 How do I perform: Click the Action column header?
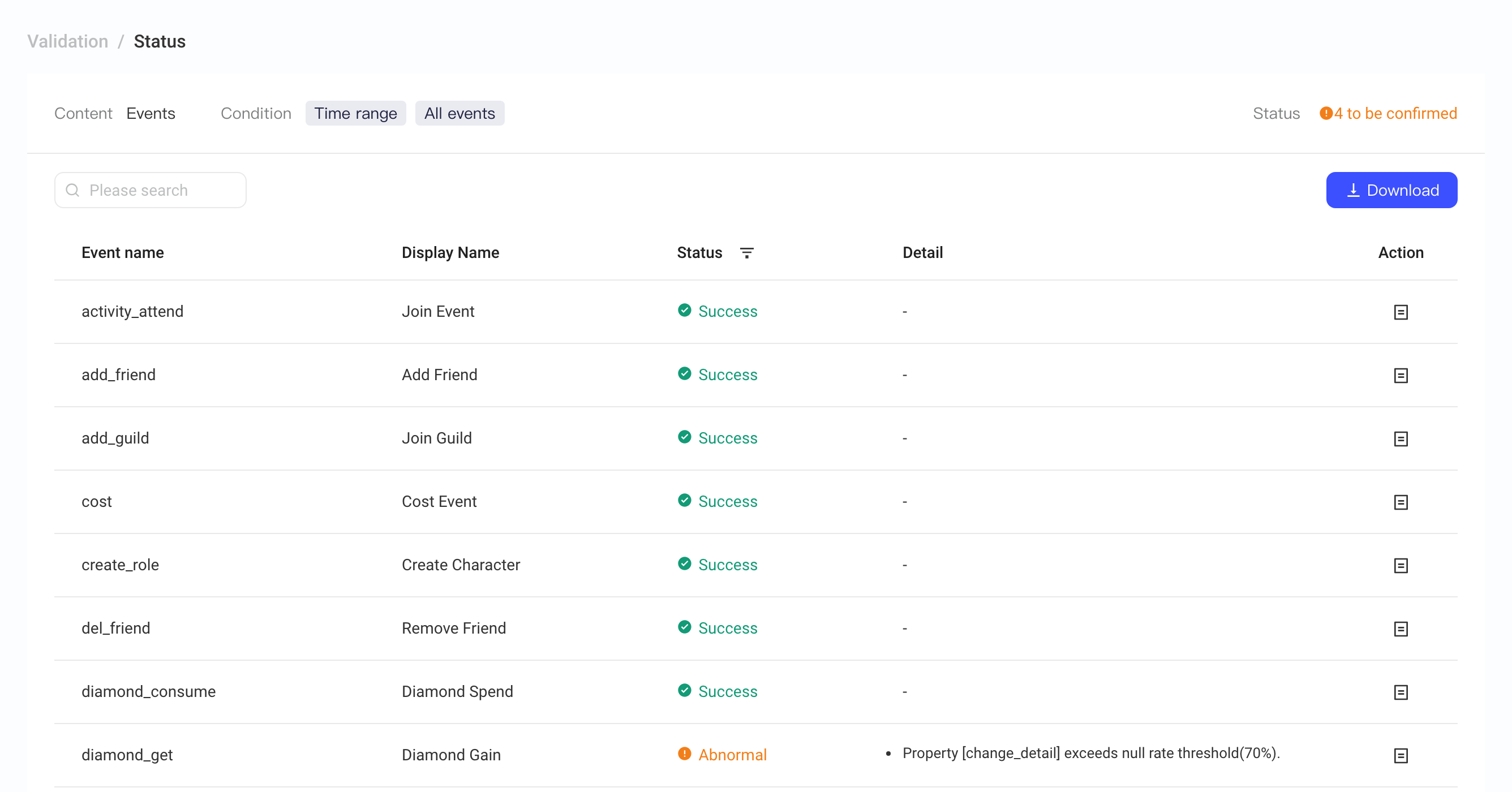click(1401, 253)
